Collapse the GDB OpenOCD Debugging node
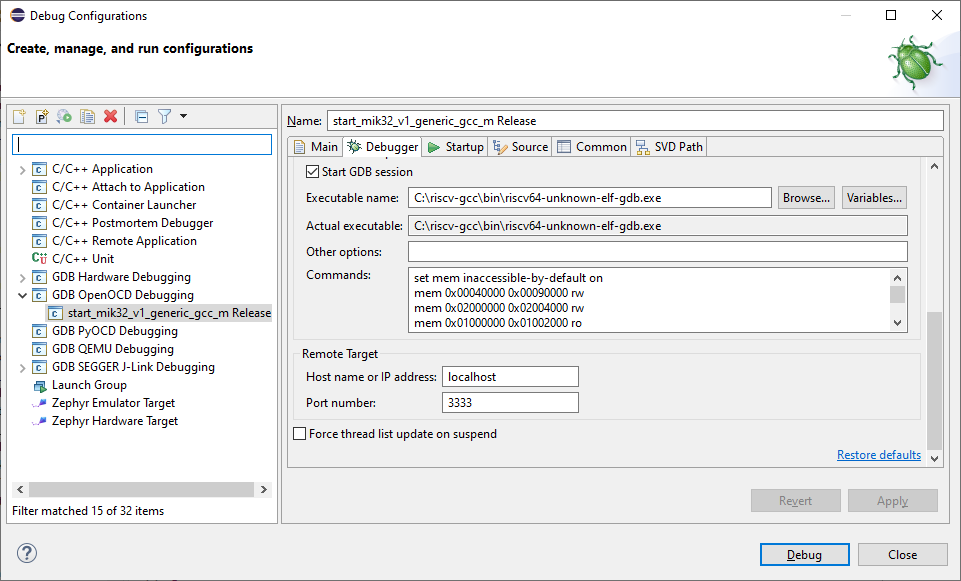The width and height of the screenshot is (961, 581). pyautogui.click(x=23, y=295)
